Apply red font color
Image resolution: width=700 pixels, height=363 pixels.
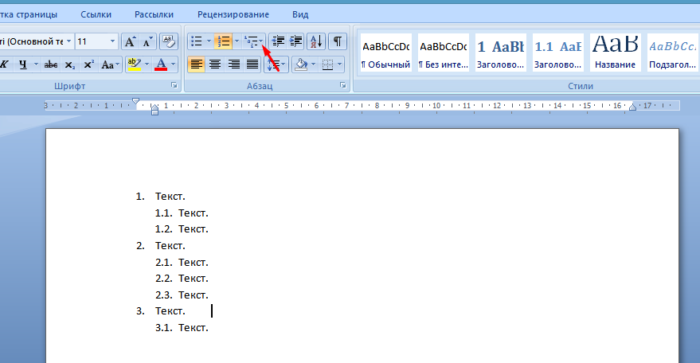[x=161, y=65]
